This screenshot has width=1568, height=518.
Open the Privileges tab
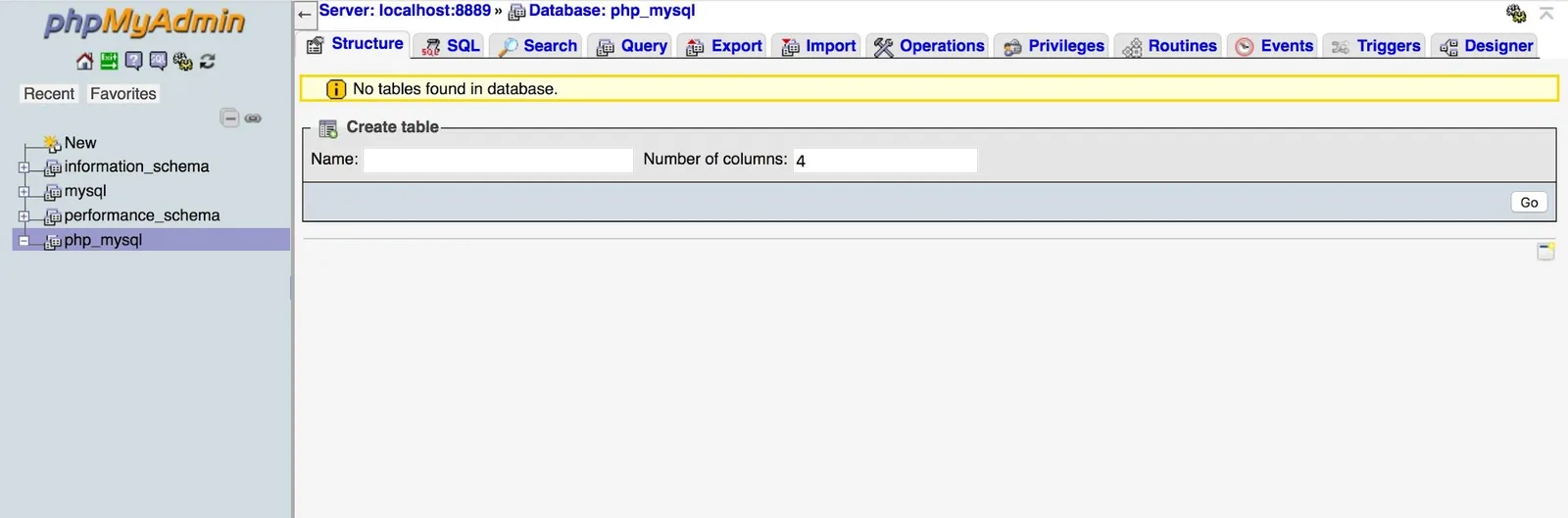pos(1053,46)
